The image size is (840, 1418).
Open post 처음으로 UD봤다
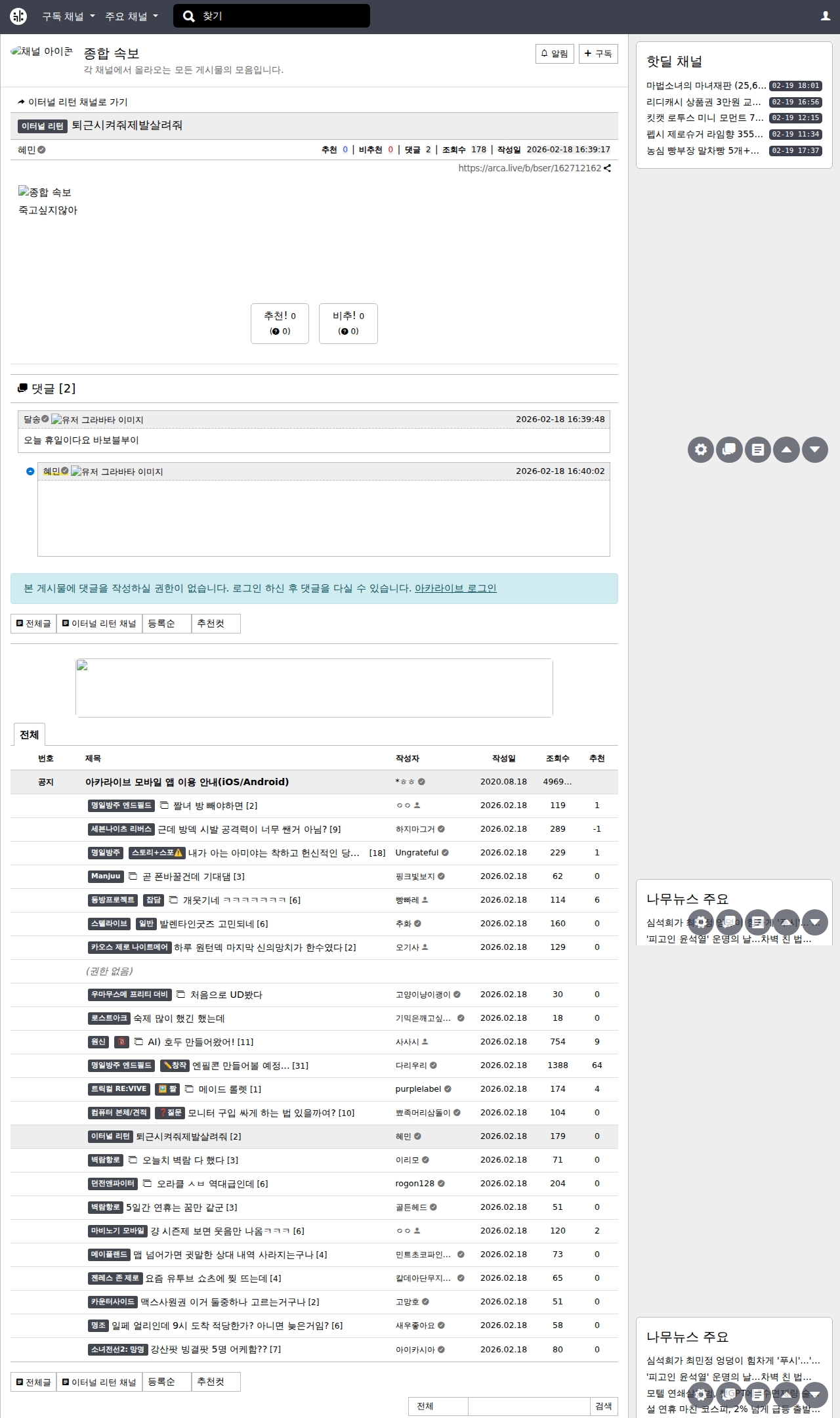226,995
